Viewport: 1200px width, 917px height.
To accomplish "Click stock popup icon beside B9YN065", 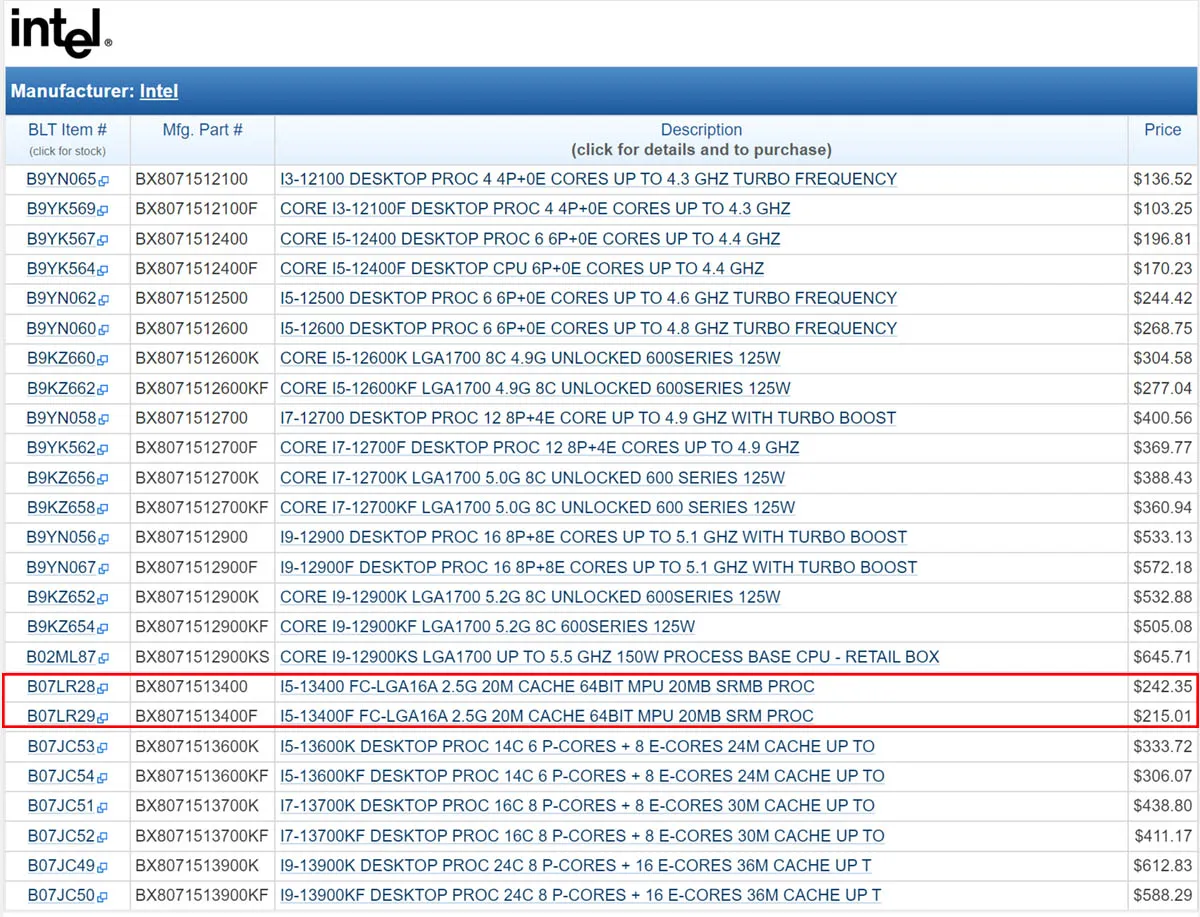I will (x=103, y=181).
